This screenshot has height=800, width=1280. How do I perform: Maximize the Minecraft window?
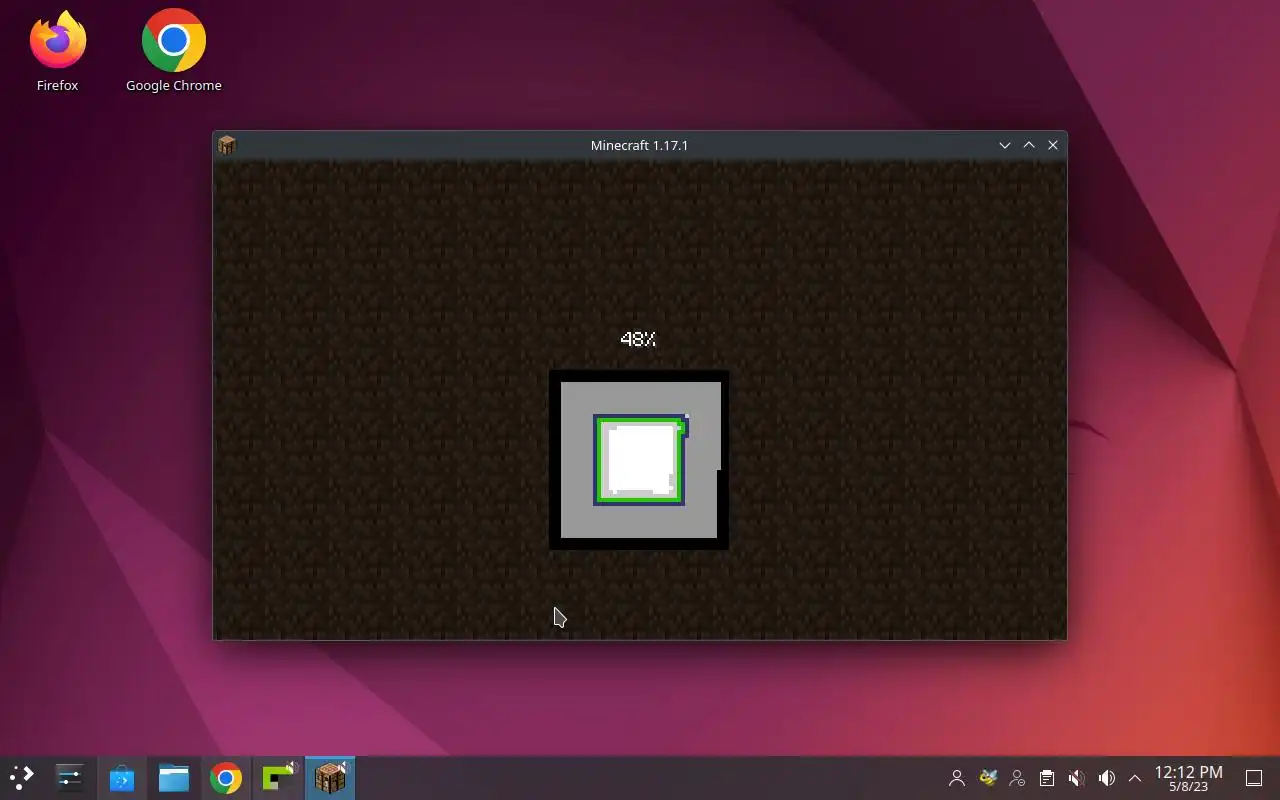[x=1029, y=145]
